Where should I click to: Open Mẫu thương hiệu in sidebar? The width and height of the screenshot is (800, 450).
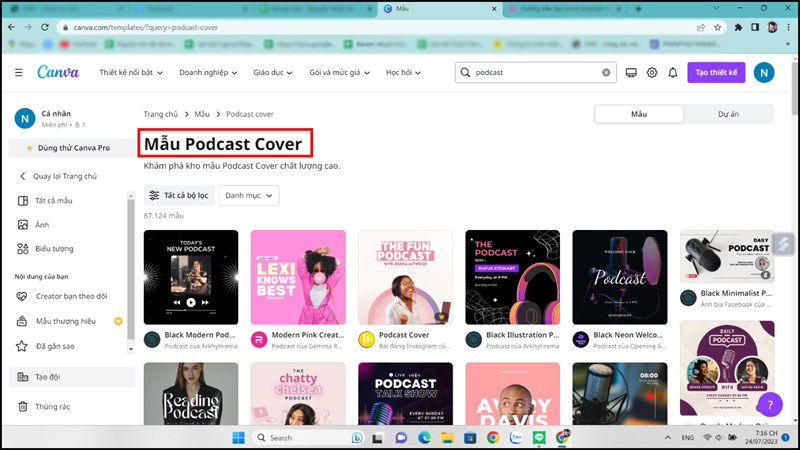click(65, 321)
